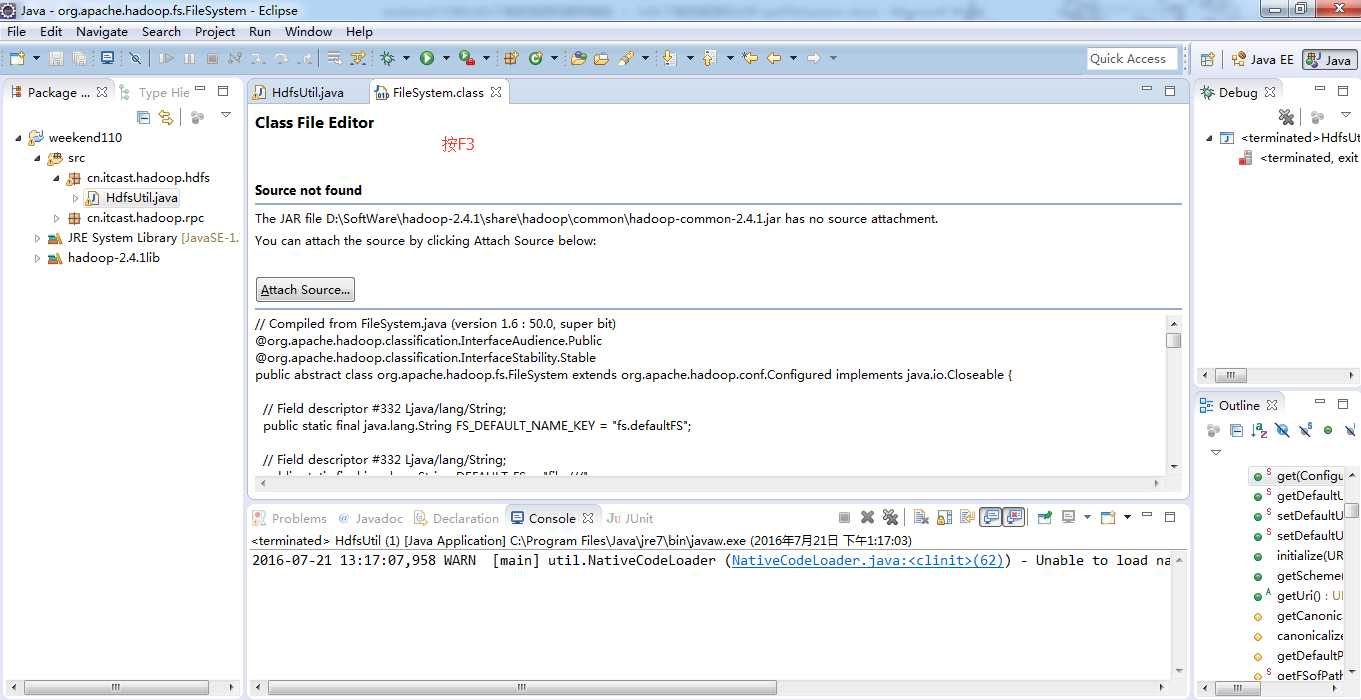Toggle Hide Static Members in Outline toolbar
This screenshot has height=700, width=1361.
coord(1305,430)
